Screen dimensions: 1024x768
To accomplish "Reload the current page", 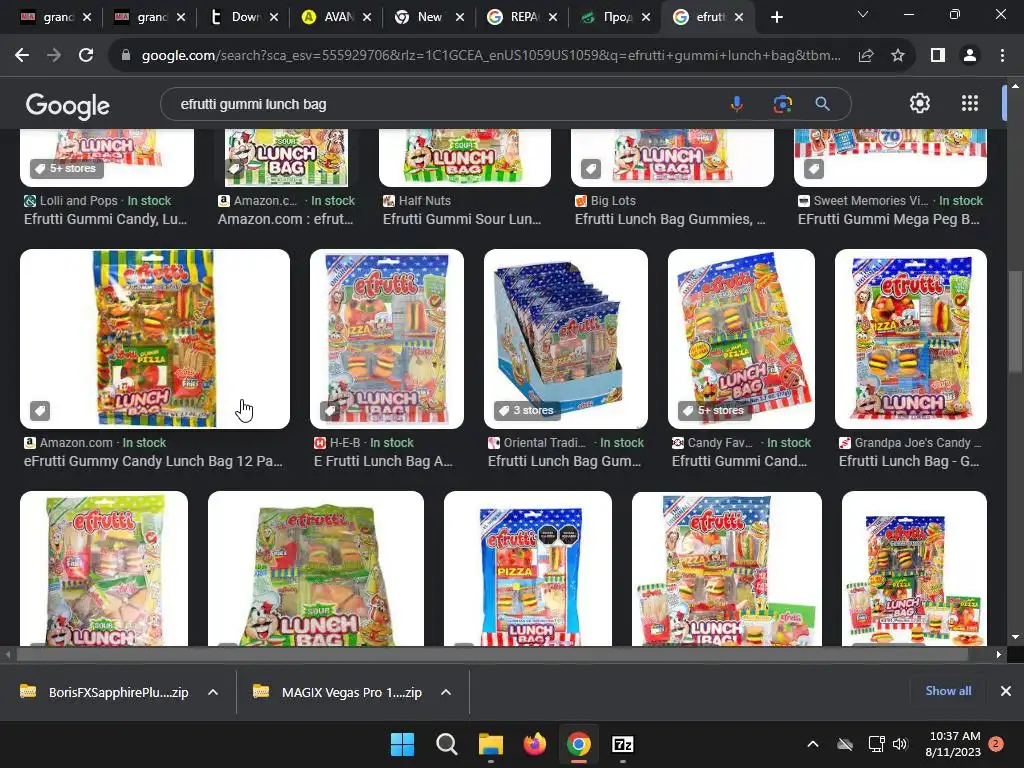I will (x=86, y=56).
